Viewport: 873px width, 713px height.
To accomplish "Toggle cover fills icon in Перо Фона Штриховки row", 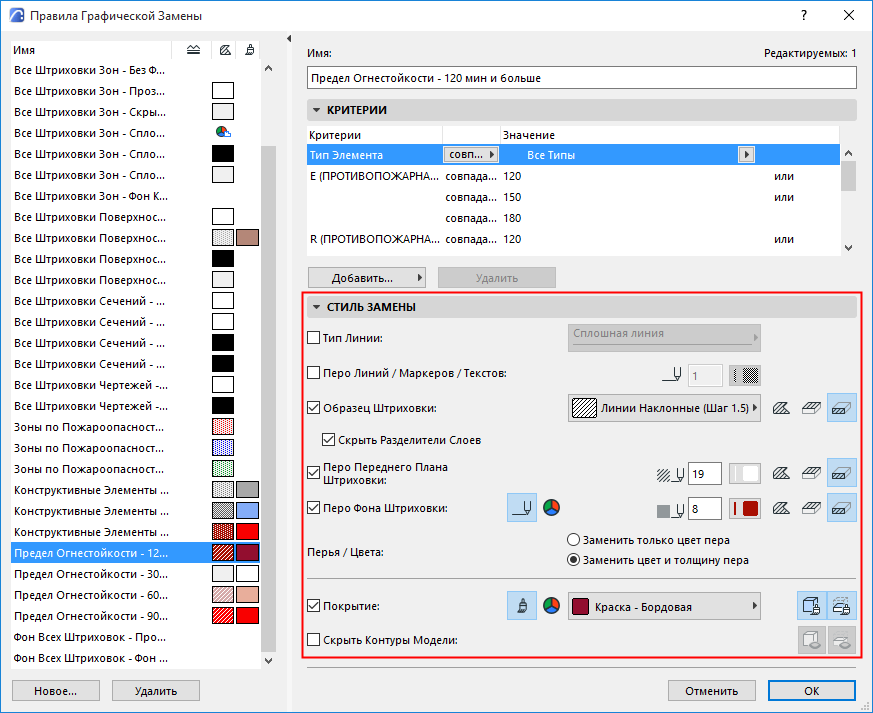I will coord(811,508).
